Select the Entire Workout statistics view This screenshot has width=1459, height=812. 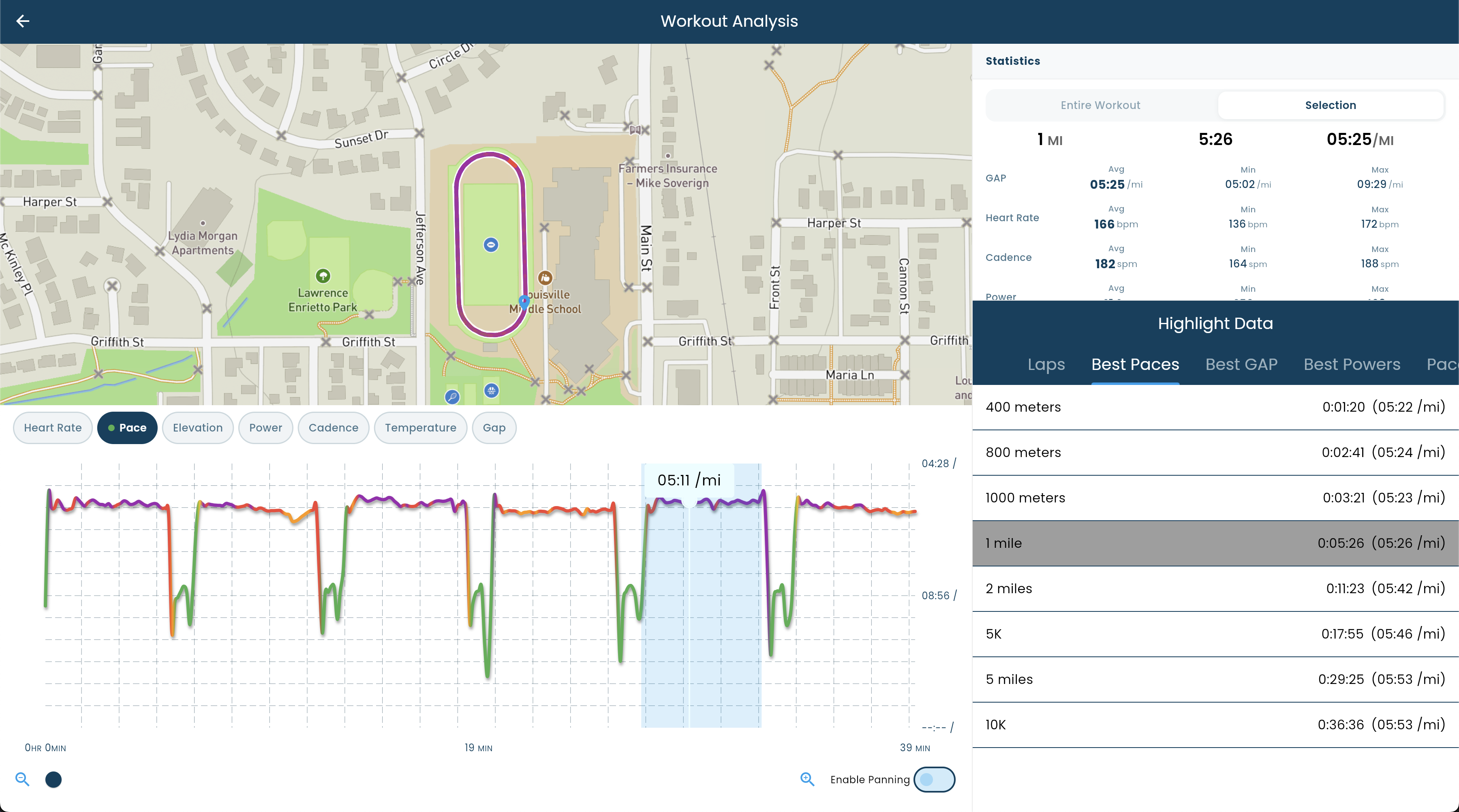tap(1100, 105)
